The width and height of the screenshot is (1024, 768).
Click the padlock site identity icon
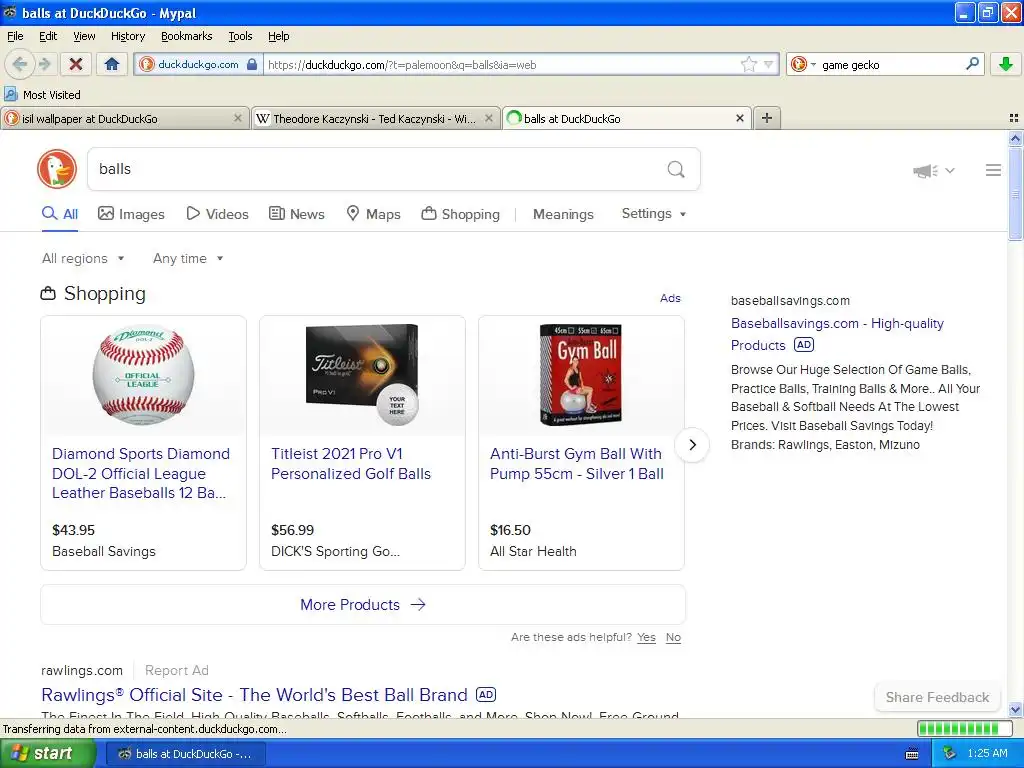tap(252, 64)
